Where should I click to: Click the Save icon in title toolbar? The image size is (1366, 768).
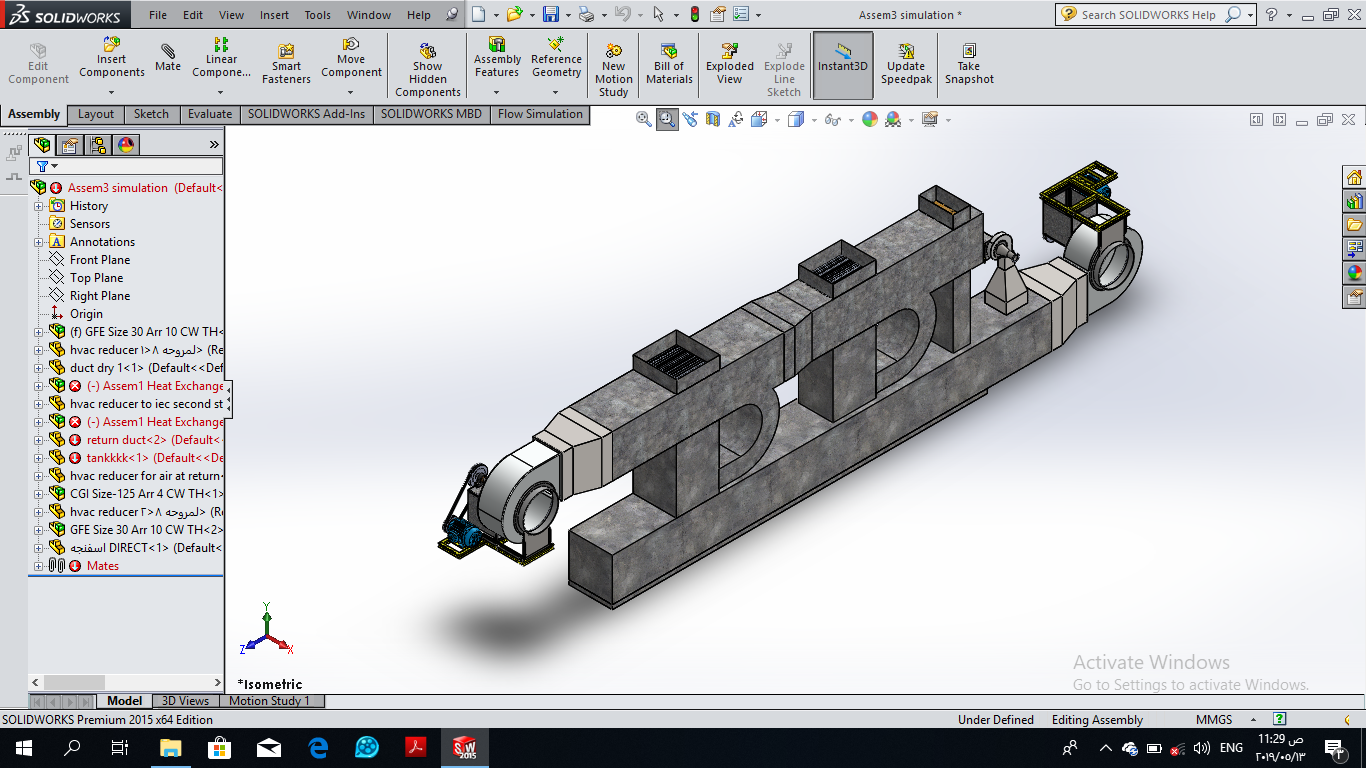pyautogui.click(x=551, y=14)
